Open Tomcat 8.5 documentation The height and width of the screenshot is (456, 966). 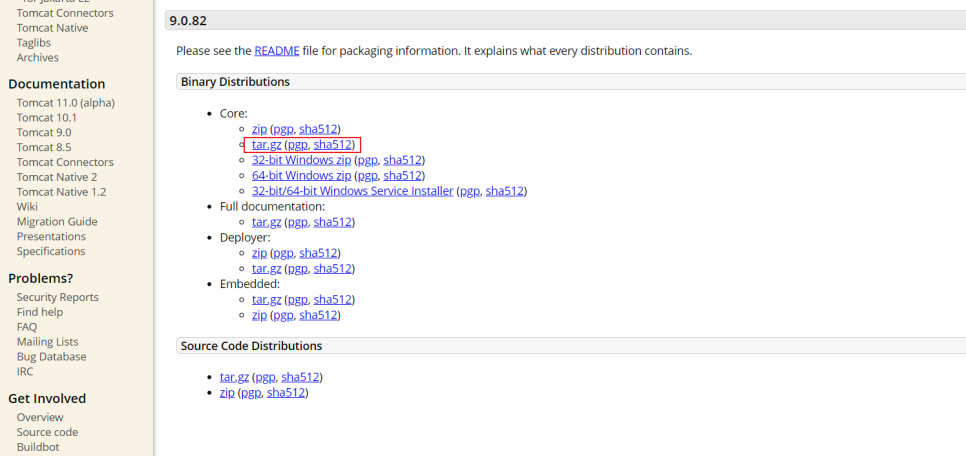(x=44, y=147)
